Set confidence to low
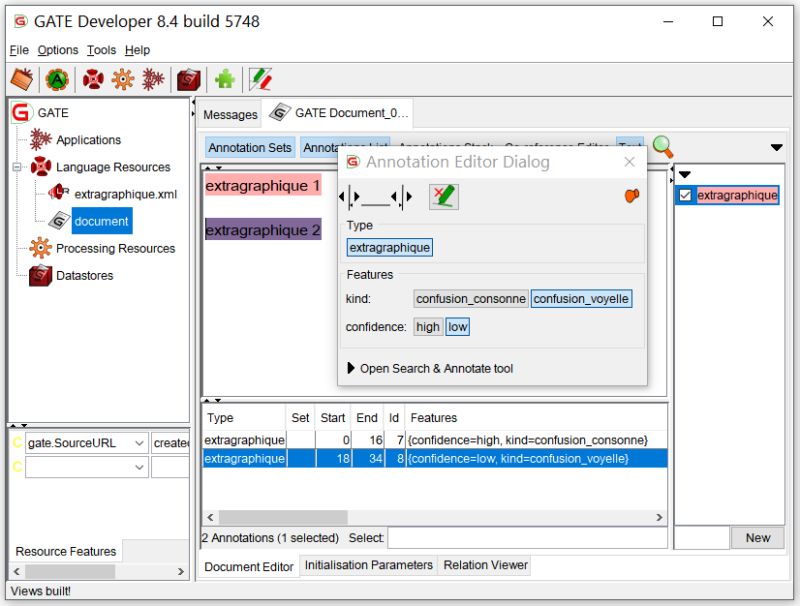This screenshot has width=800, height=606. 458,326
